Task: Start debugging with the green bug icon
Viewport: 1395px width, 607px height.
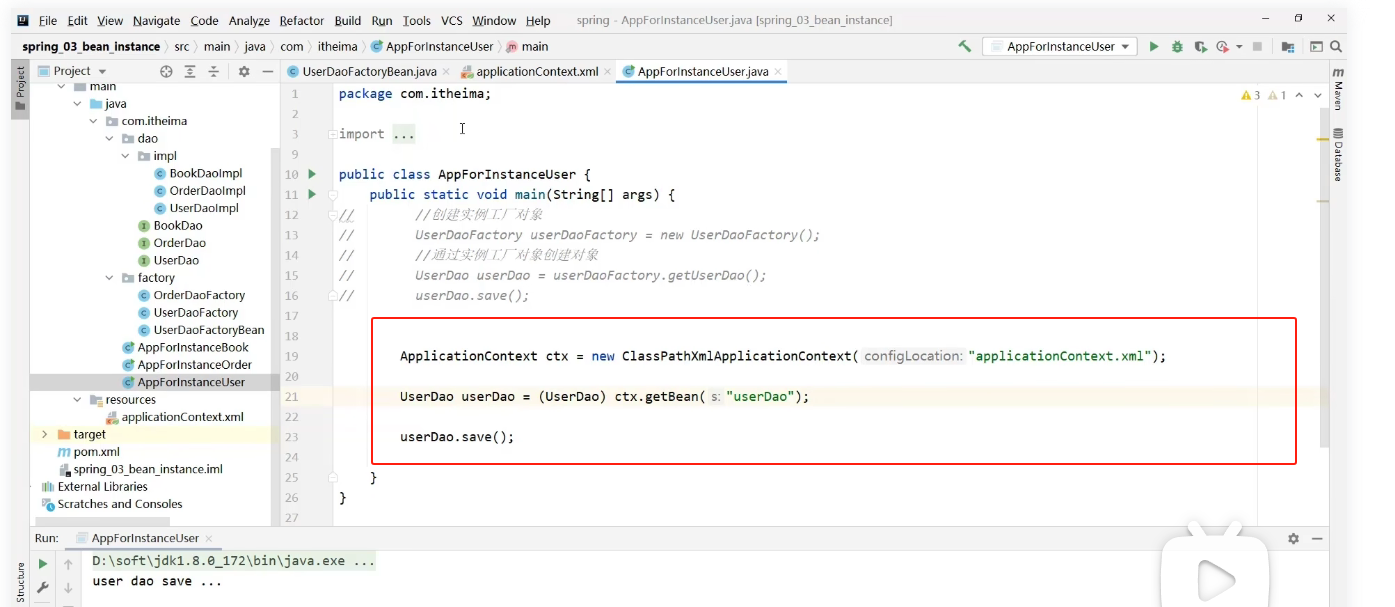Action: [x=1177, y=47]
